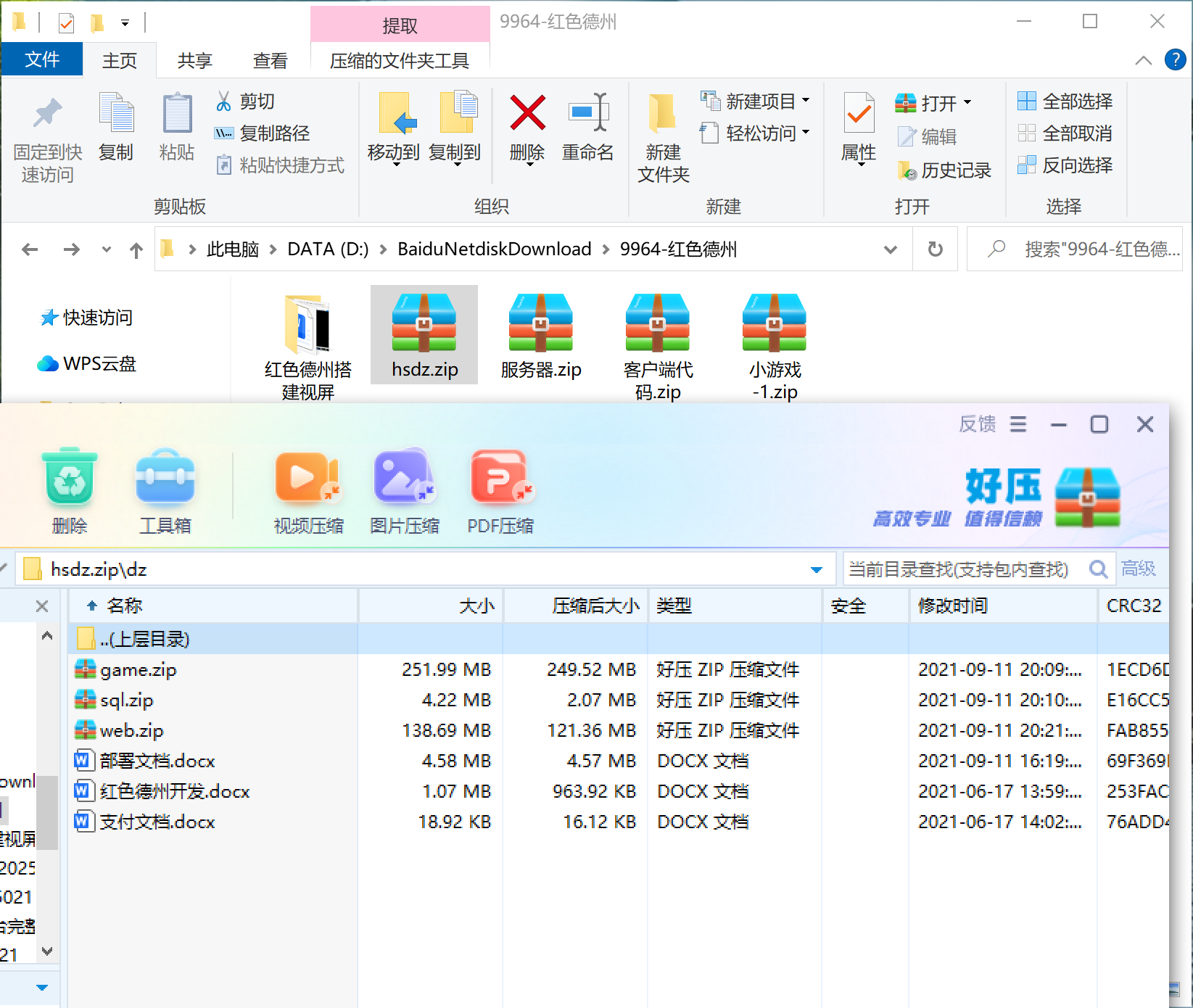Sort by 大小 column header
The image size is (1193, 1008).
pos(431,606)
